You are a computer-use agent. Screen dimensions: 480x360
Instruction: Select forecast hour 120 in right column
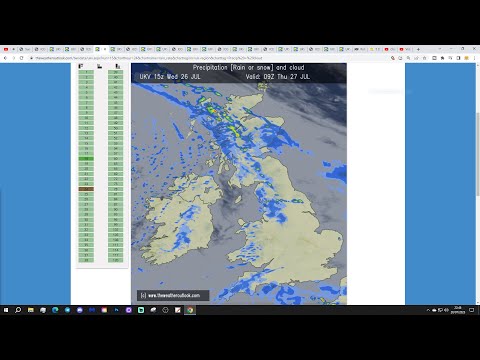pos(115,260)
